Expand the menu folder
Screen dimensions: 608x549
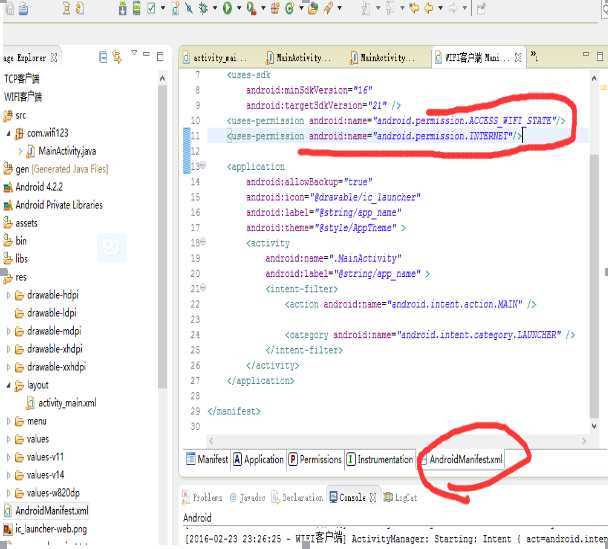(x=9, y=421)
